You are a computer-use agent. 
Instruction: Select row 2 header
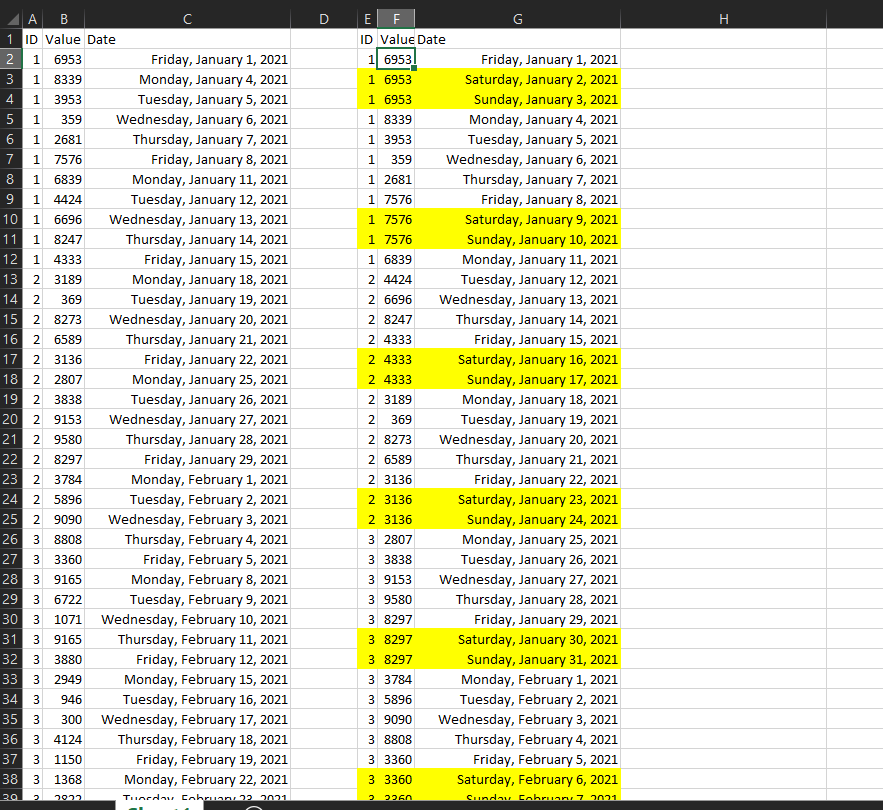click(11, 59)
